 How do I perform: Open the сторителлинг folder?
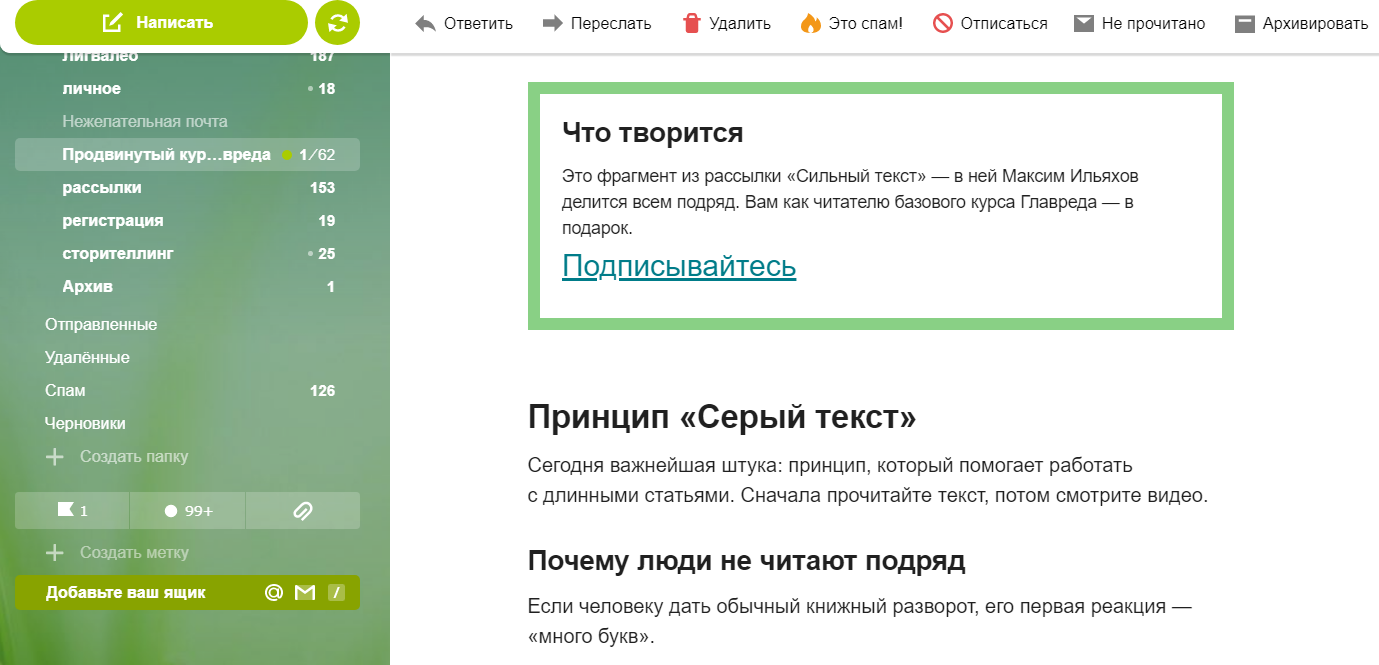click(x=187, y=254)
